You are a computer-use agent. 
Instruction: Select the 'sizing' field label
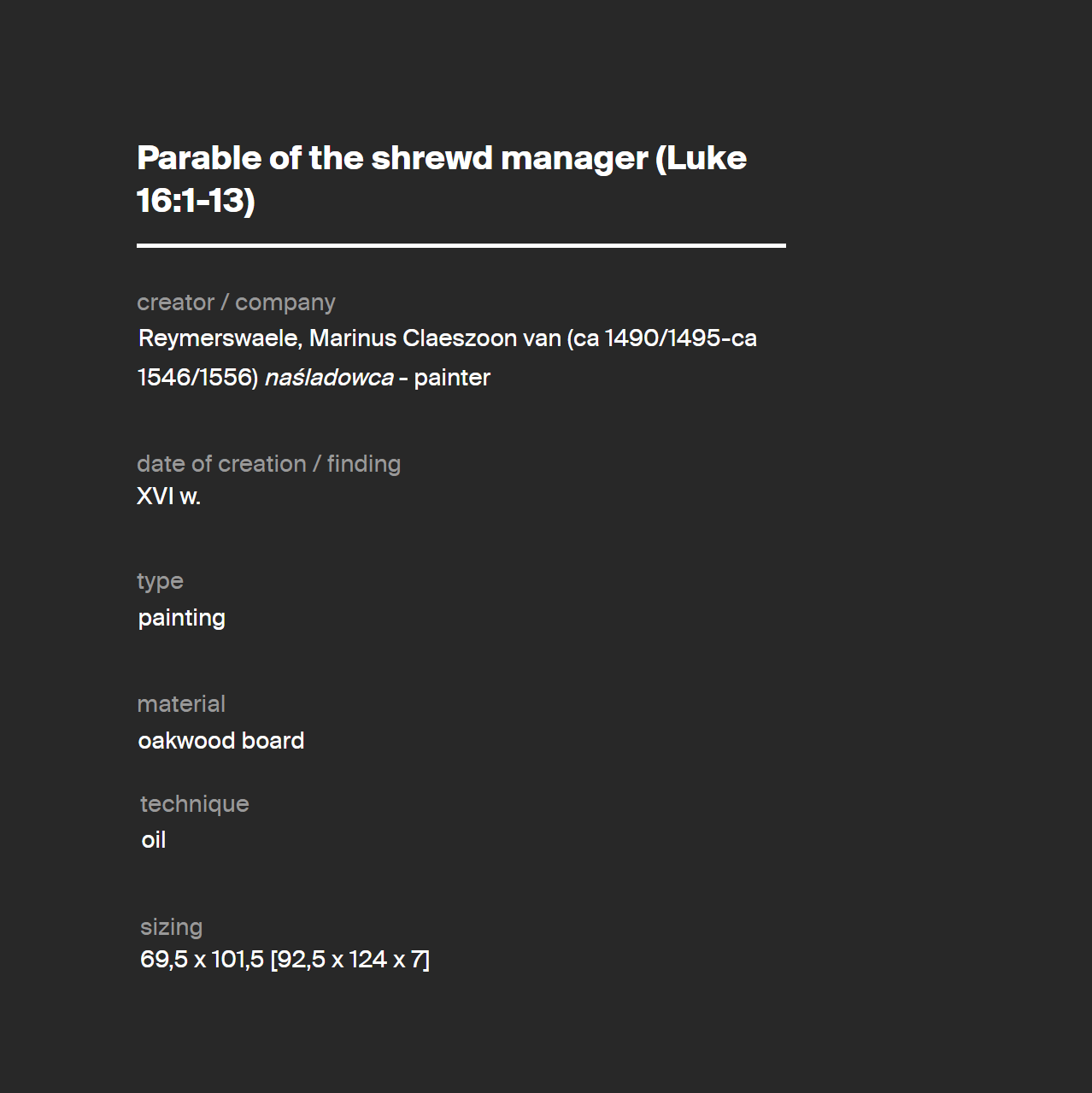[171, 927]
